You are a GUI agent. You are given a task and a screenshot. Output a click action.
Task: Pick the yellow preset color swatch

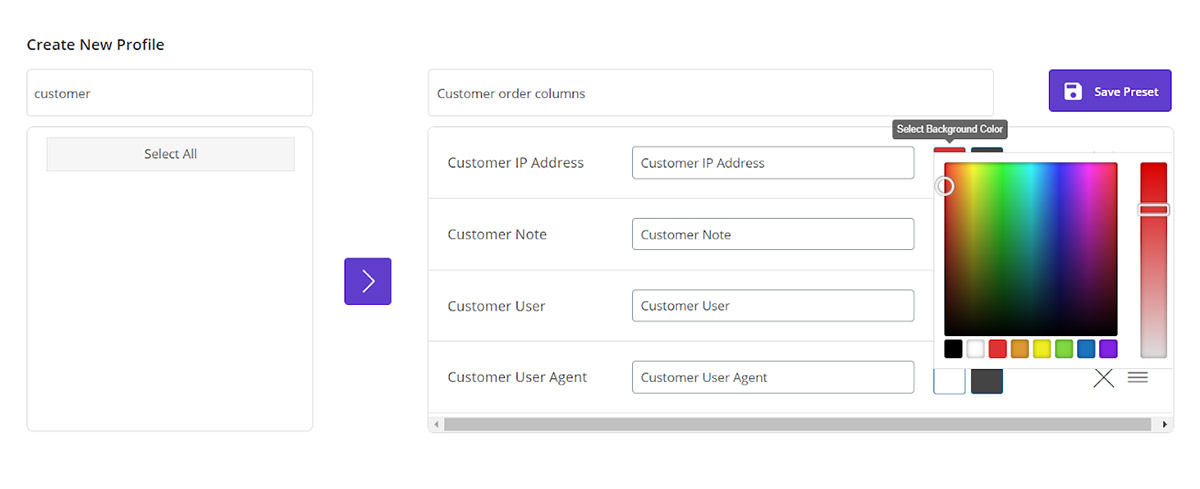tap(1041, 349)
